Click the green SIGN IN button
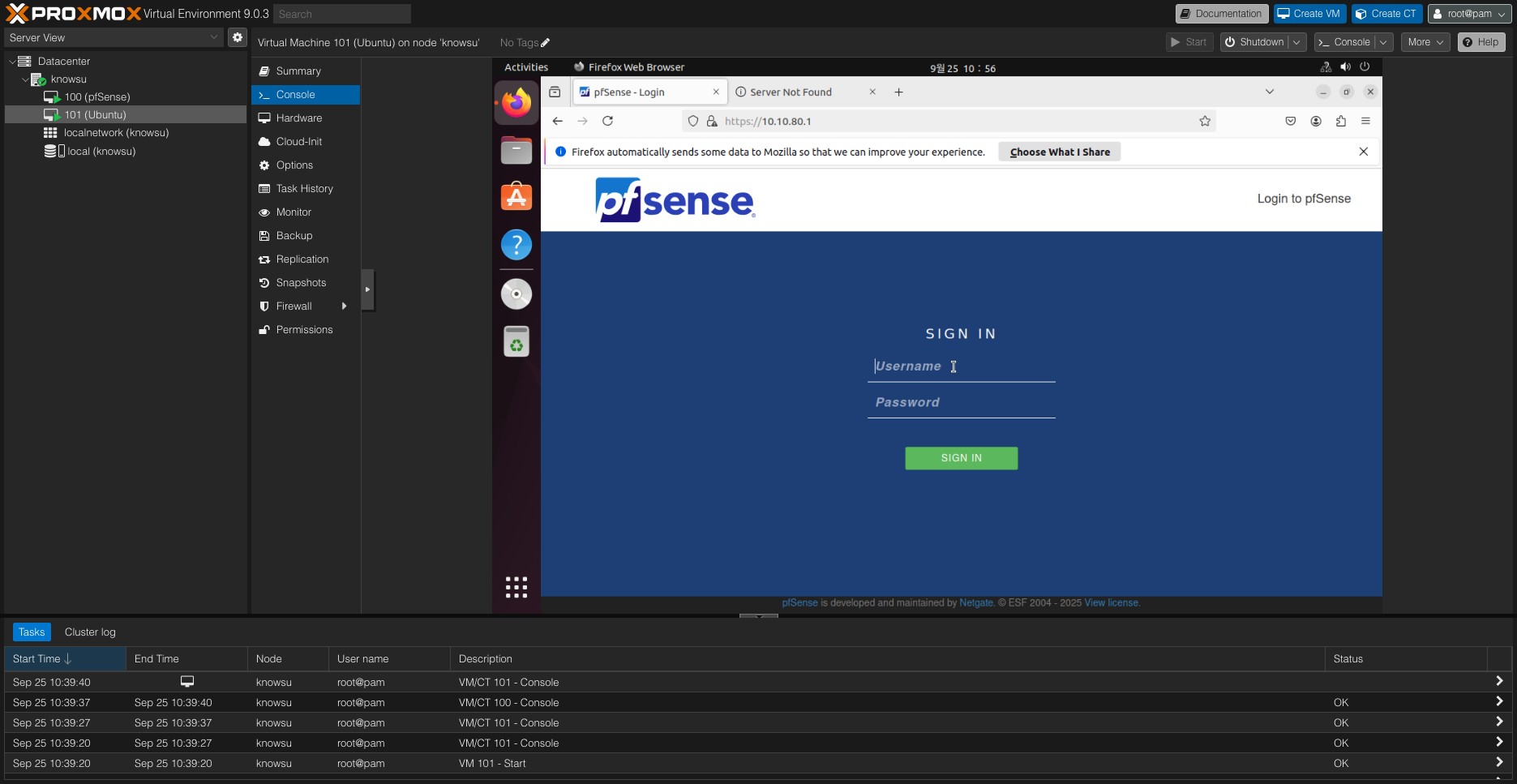The image size is (1517, 784). pos(961,458)
